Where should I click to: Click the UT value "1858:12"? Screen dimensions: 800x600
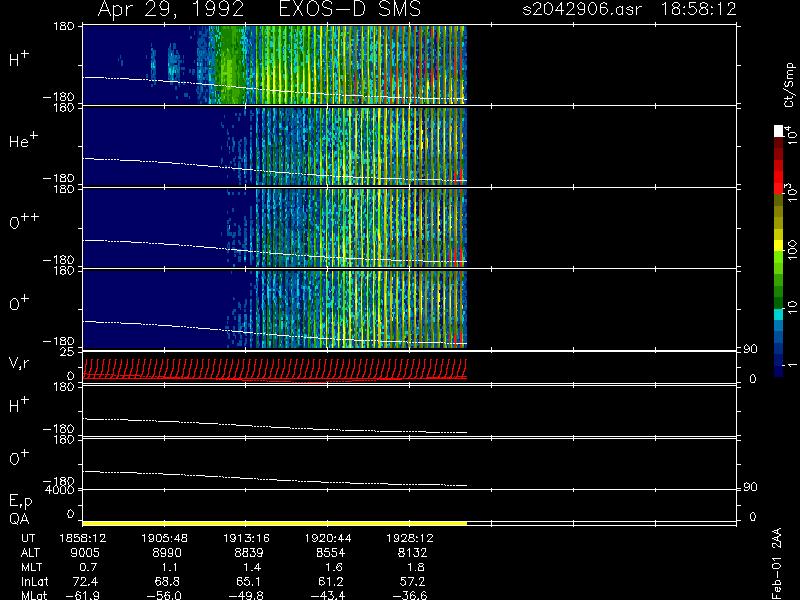click(83, 538)
